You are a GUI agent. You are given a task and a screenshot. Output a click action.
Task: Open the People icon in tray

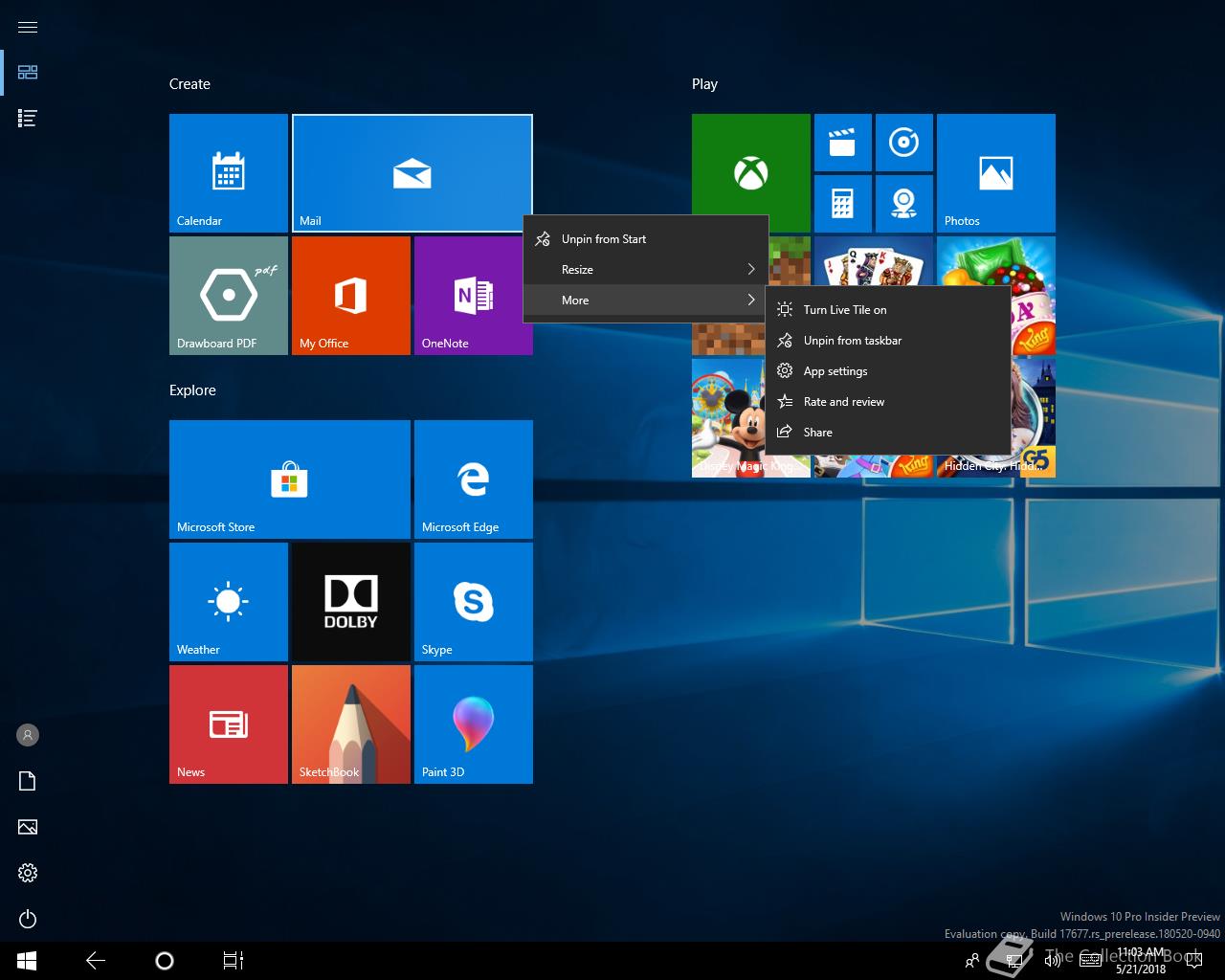[972, 961]
